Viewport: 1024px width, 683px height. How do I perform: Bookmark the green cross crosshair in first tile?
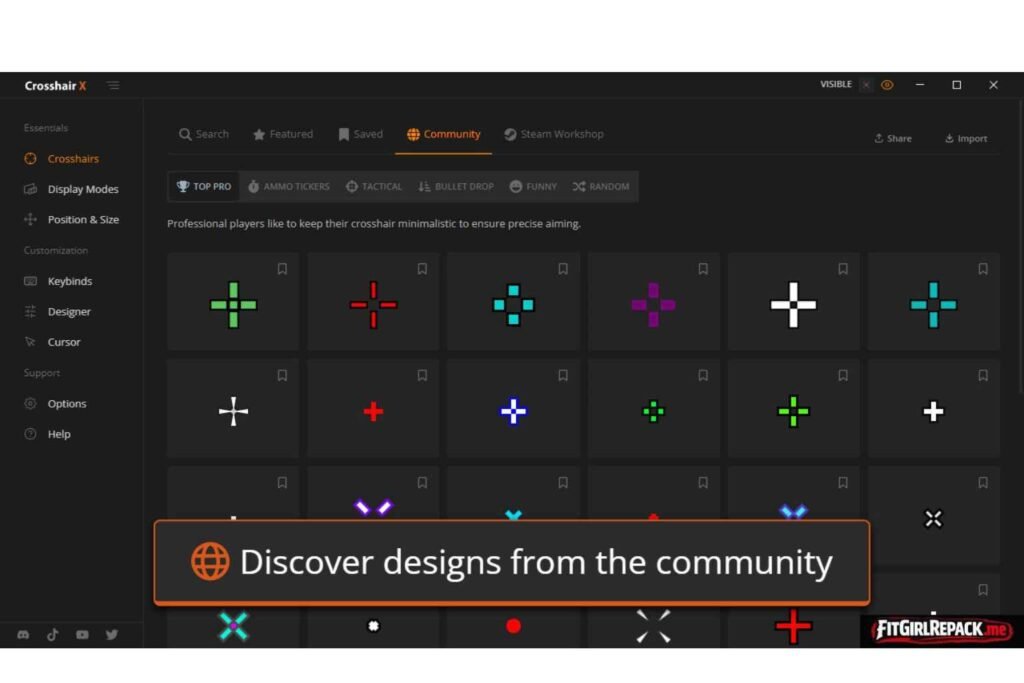[282, 269]
